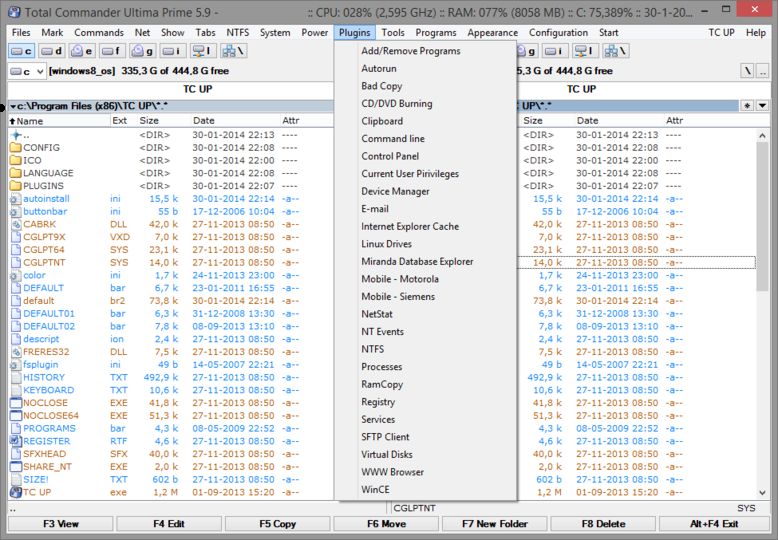Select drive i button in right panel
Screen dimensions: 778x540
[555, 51]
